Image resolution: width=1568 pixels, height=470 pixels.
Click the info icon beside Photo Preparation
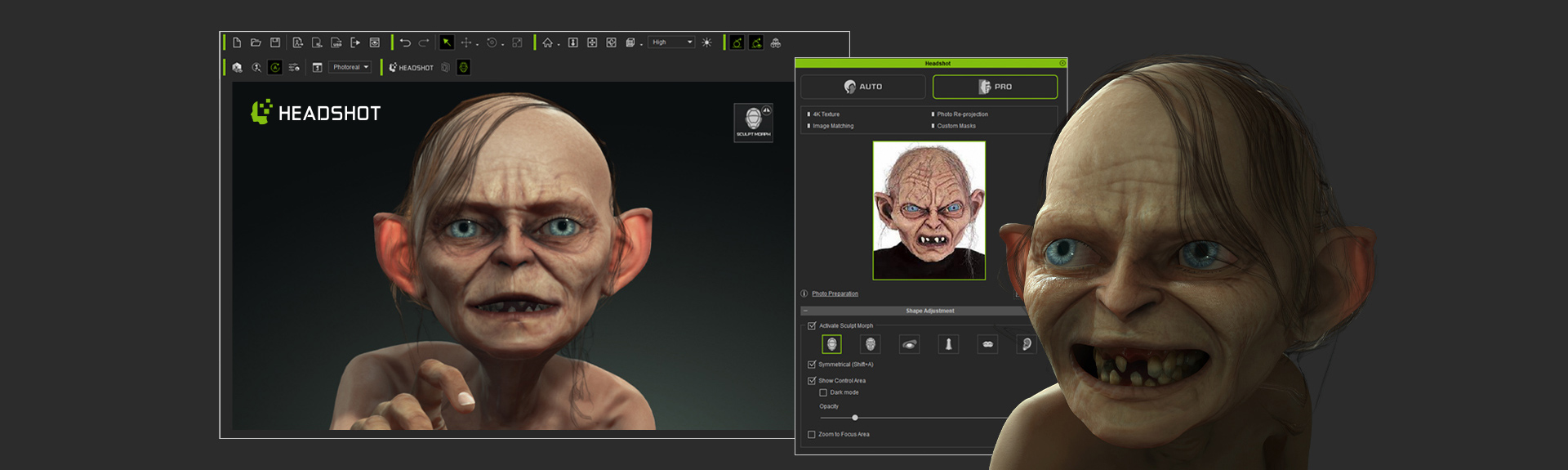804,293
